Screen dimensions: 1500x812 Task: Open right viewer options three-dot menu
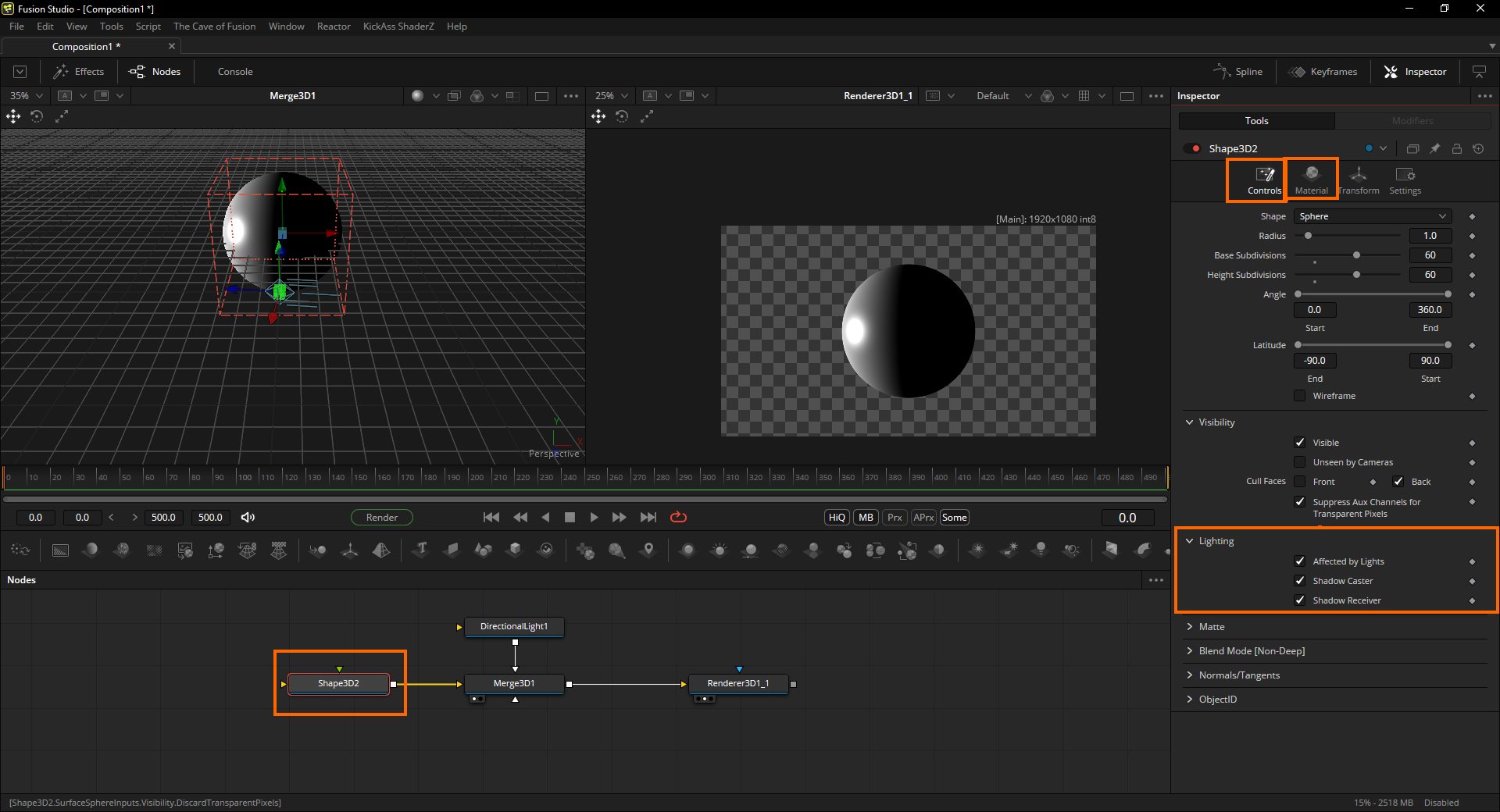pyautogui.click(x=1156, y=96)
